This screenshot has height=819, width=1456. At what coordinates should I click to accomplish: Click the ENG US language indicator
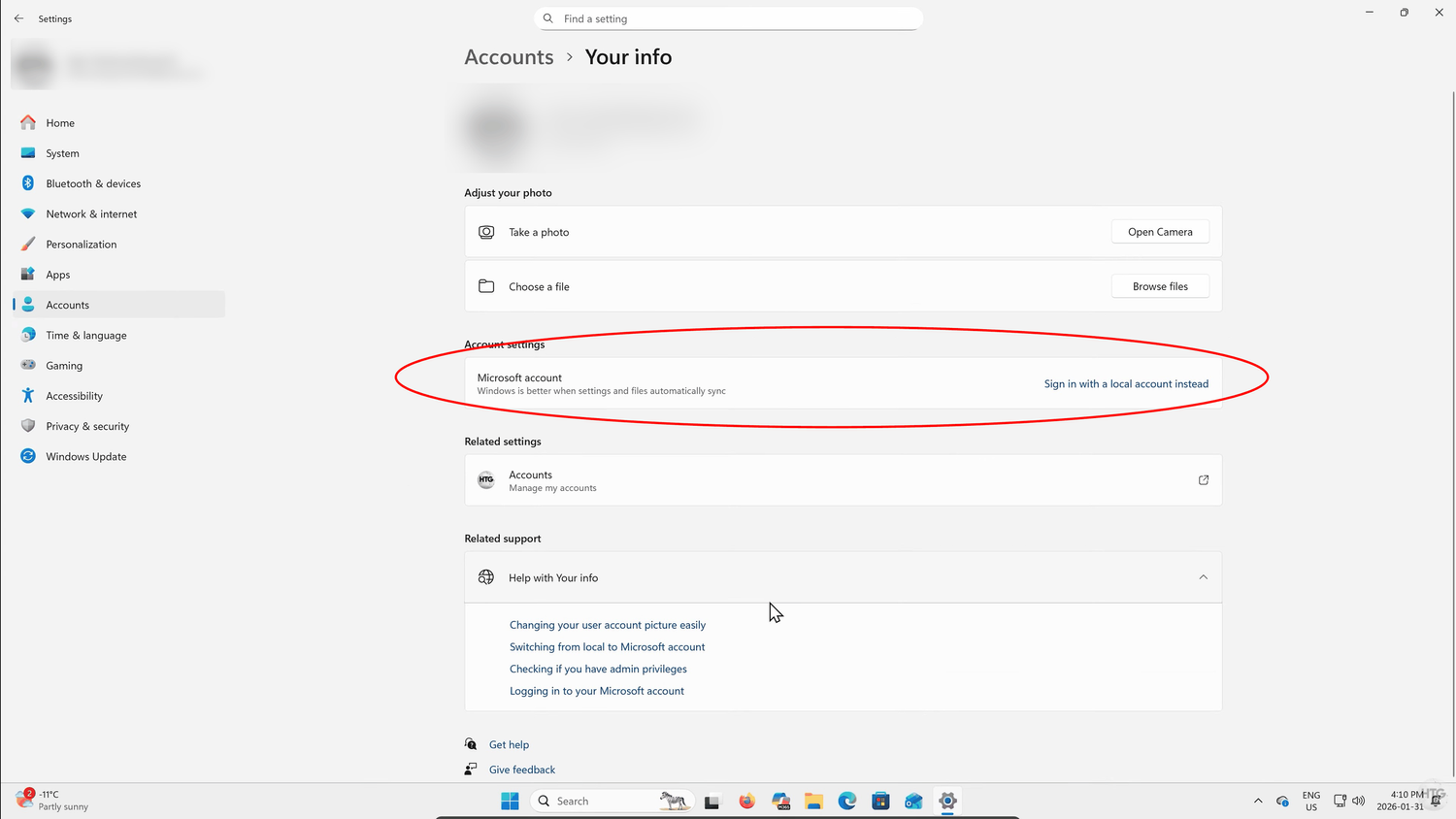(1311, 801)
